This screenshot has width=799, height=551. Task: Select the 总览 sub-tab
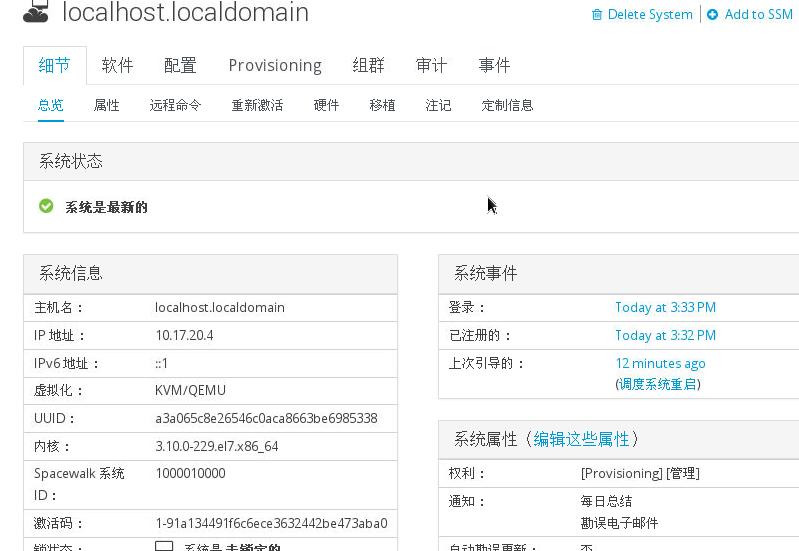pyautogui.click(x=50, y=105)
